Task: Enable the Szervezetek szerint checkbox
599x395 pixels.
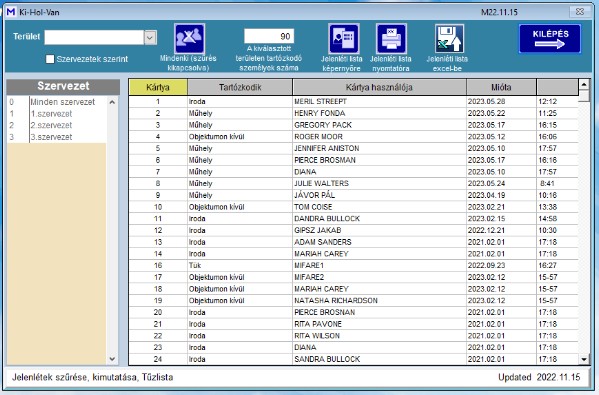Action: [50, 59]
